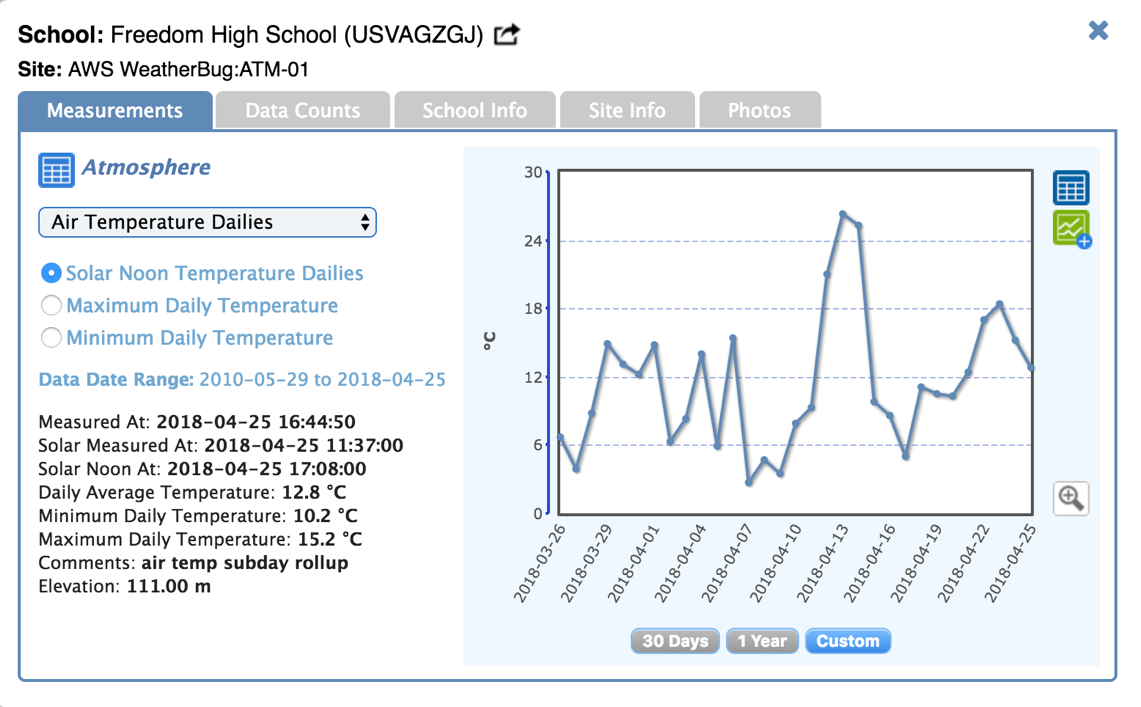Show the last 30 Days range
The height and width of the screenshot is (707, 1141).
coord(675,641)
